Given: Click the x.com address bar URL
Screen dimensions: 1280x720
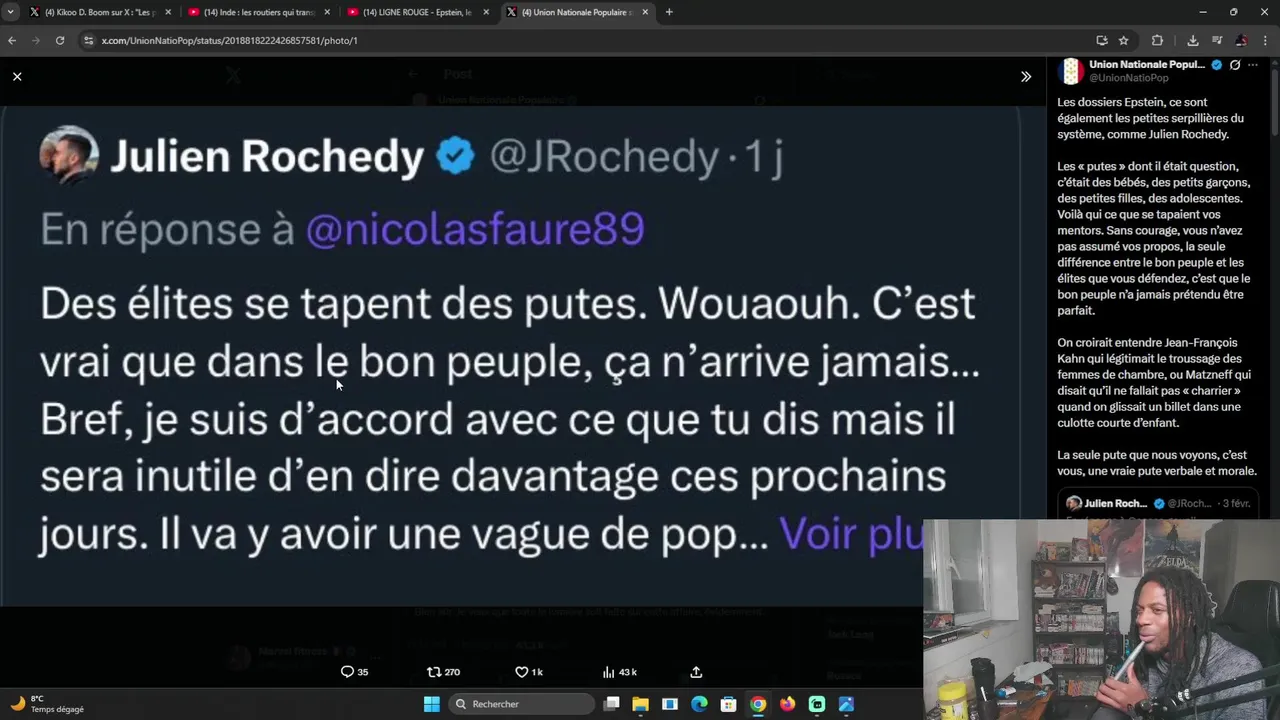Looking at the screenshot, I should [x=229, y=40].
